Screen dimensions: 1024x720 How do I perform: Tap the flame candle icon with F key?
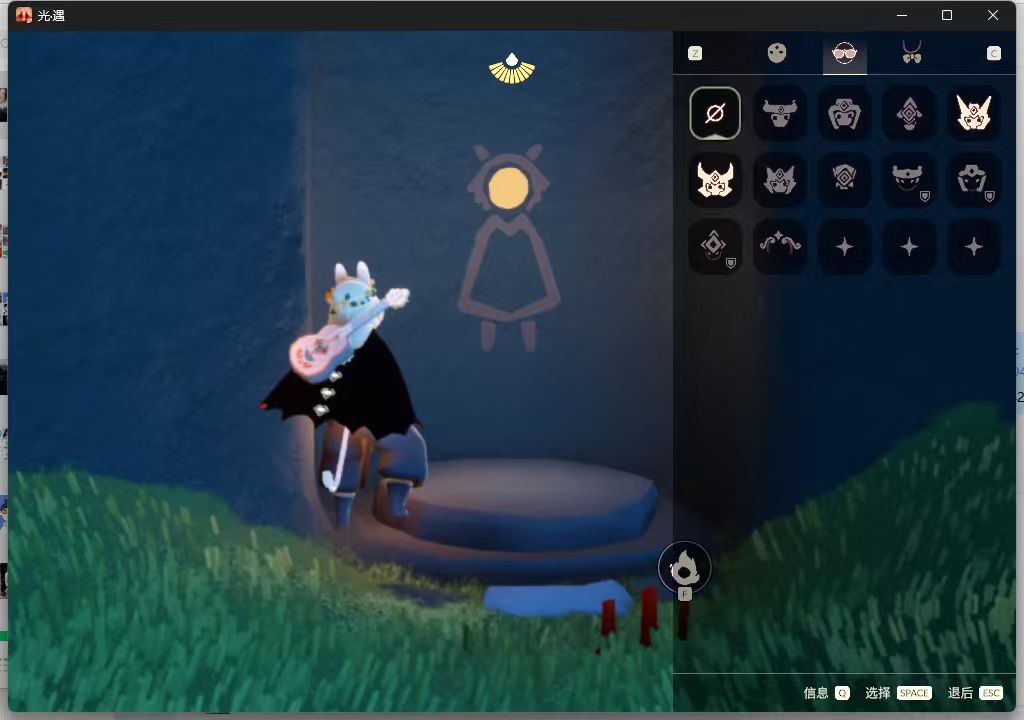click(684, 568)
